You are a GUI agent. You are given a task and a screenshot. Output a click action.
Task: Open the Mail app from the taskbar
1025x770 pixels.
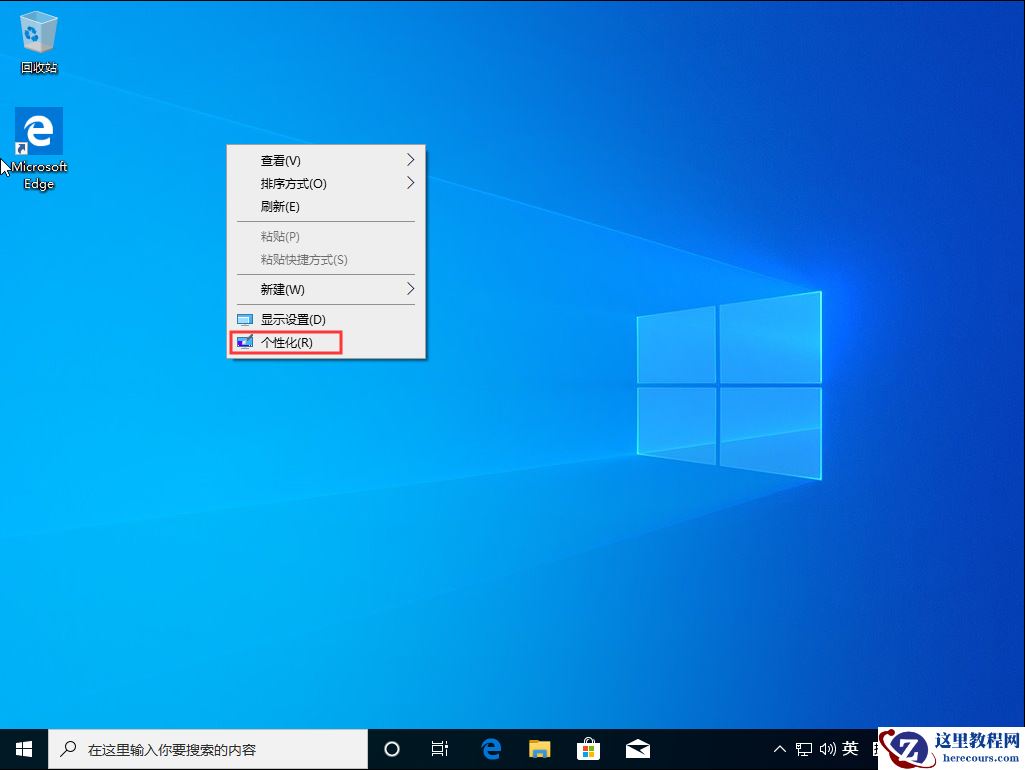[637, 748]
